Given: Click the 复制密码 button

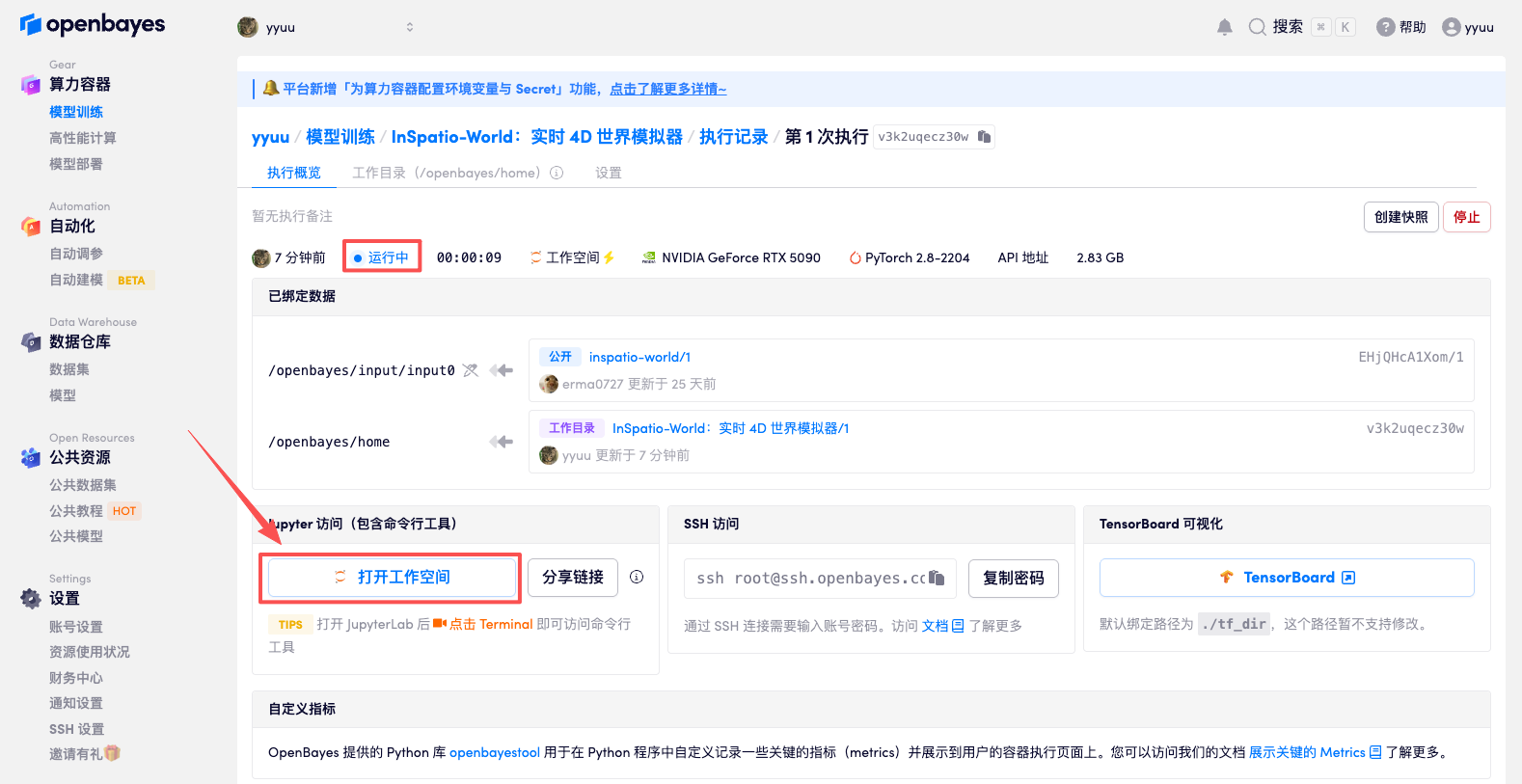Looking at the screenshot, I should (1014, 578).
